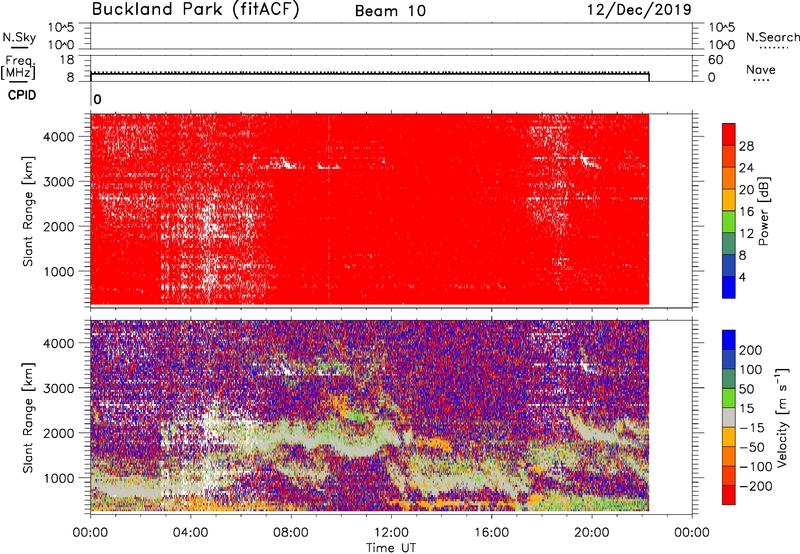This screenshot has height=554, width=800.
Task: Click the title "Buckland Park (fitACF)"
Action: tap(195, 10)
